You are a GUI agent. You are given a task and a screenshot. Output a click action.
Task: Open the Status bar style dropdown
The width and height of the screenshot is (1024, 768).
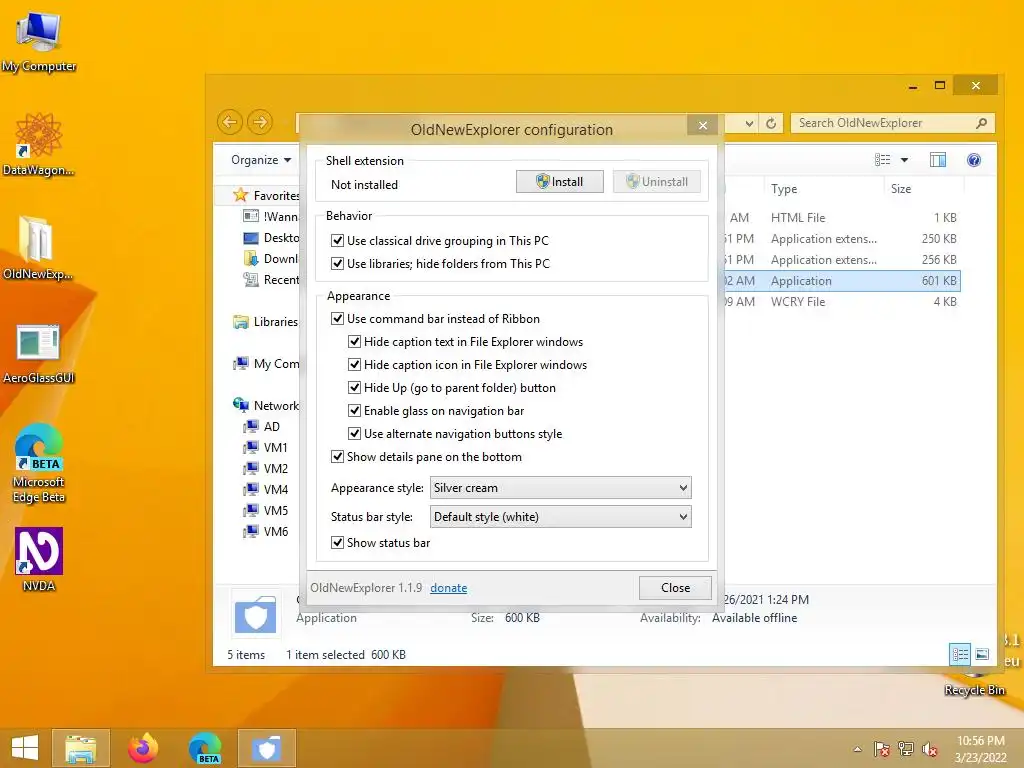pos(560,517)
